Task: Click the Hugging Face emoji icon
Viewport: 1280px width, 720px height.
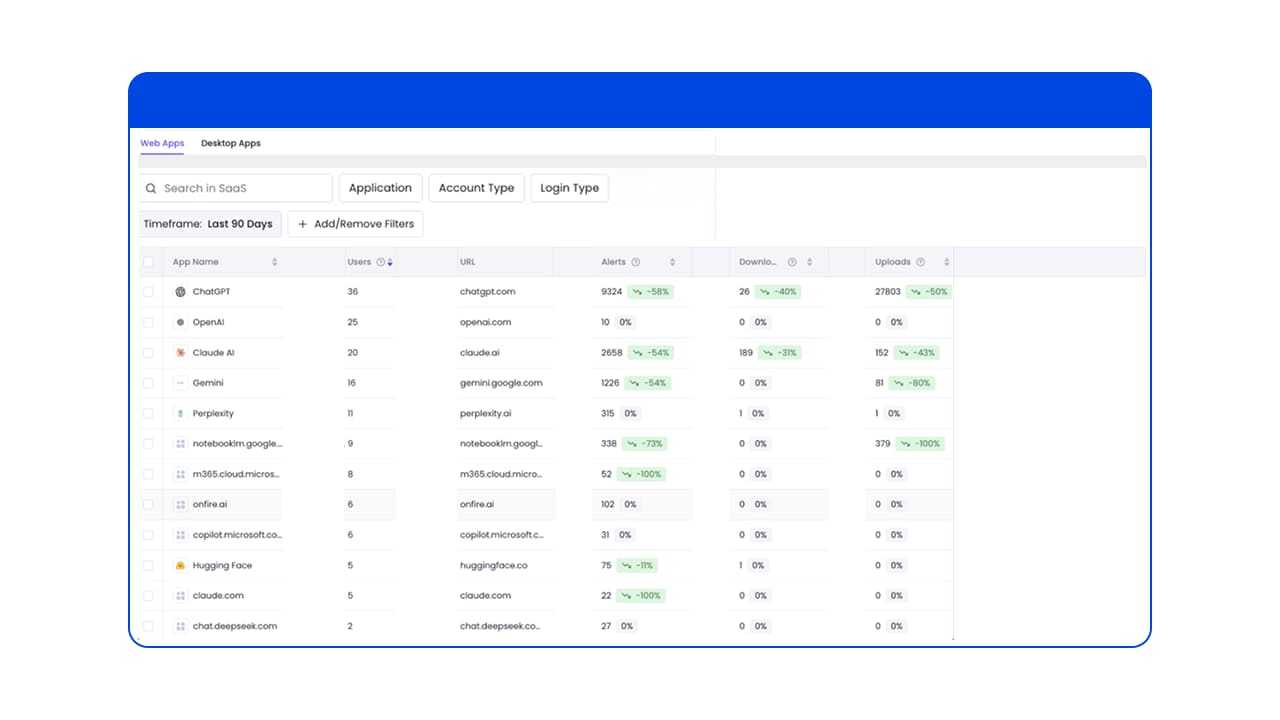Action: tap(180, 565)
